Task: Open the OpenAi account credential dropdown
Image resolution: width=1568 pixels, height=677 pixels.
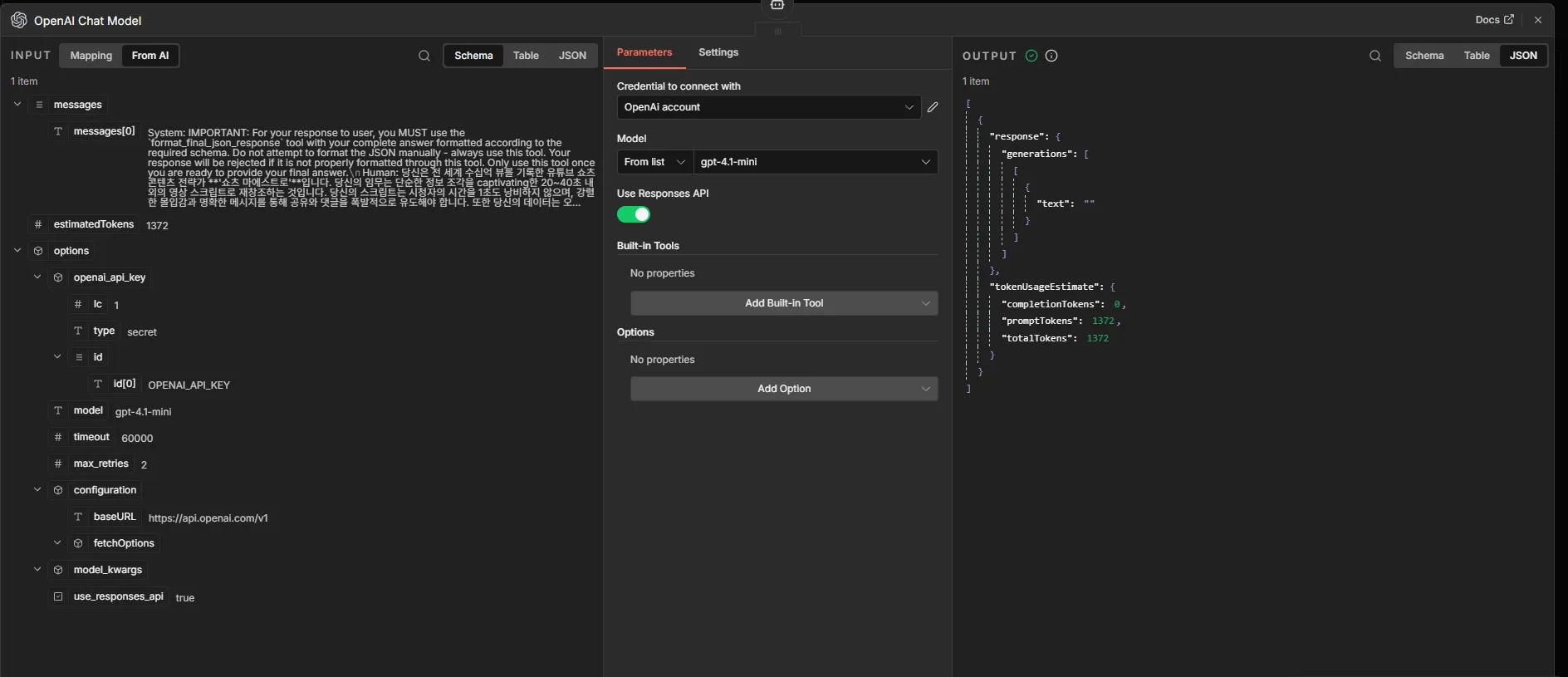Action: [768, 107]
